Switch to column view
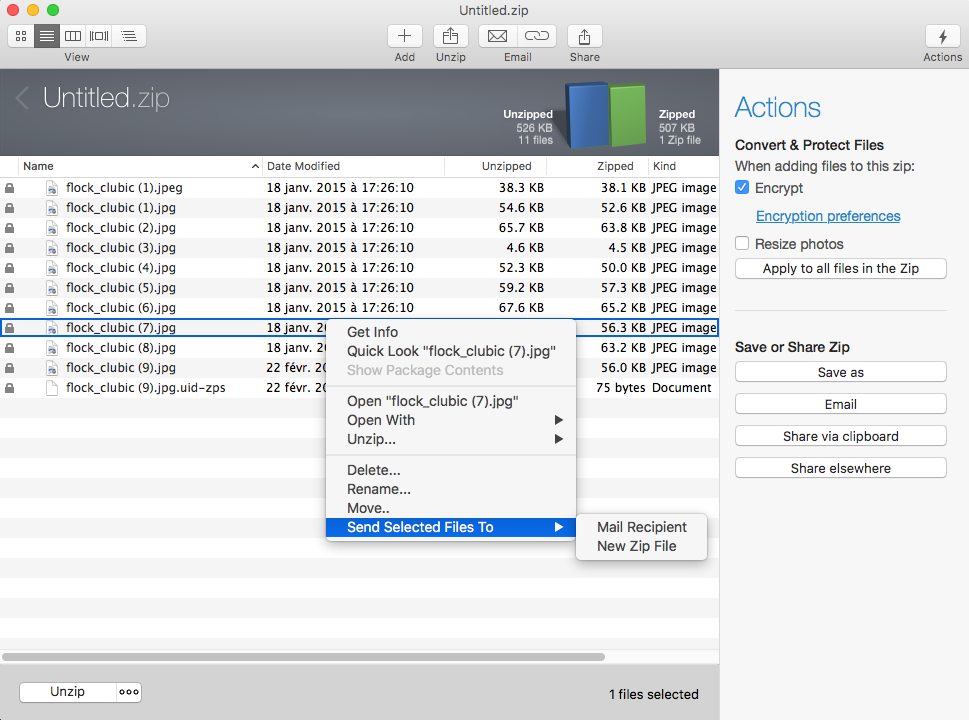969x720 pixels. click(x=73, y=36)
